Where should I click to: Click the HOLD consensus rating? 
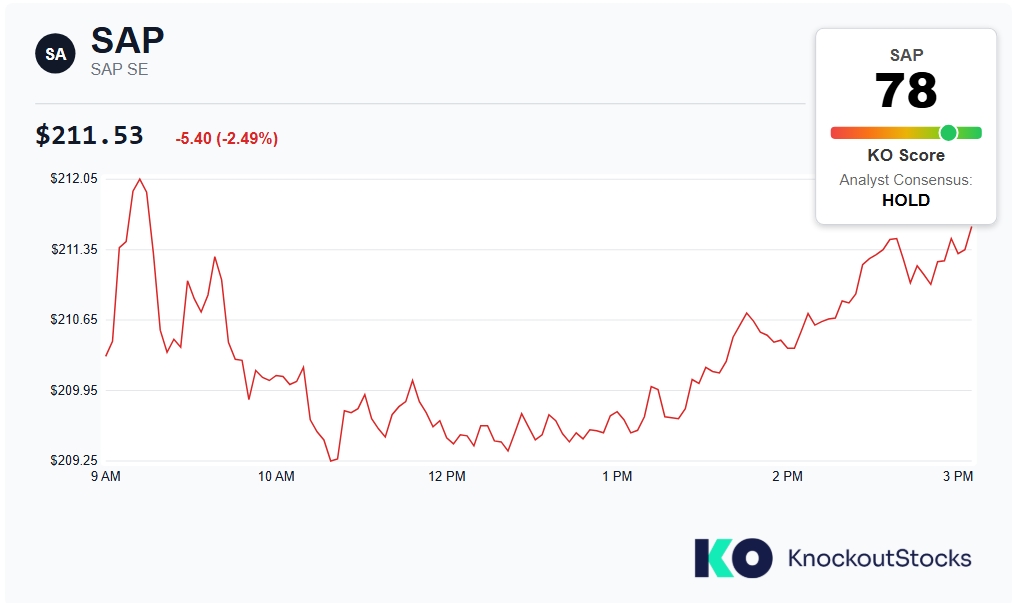(906, 200)
